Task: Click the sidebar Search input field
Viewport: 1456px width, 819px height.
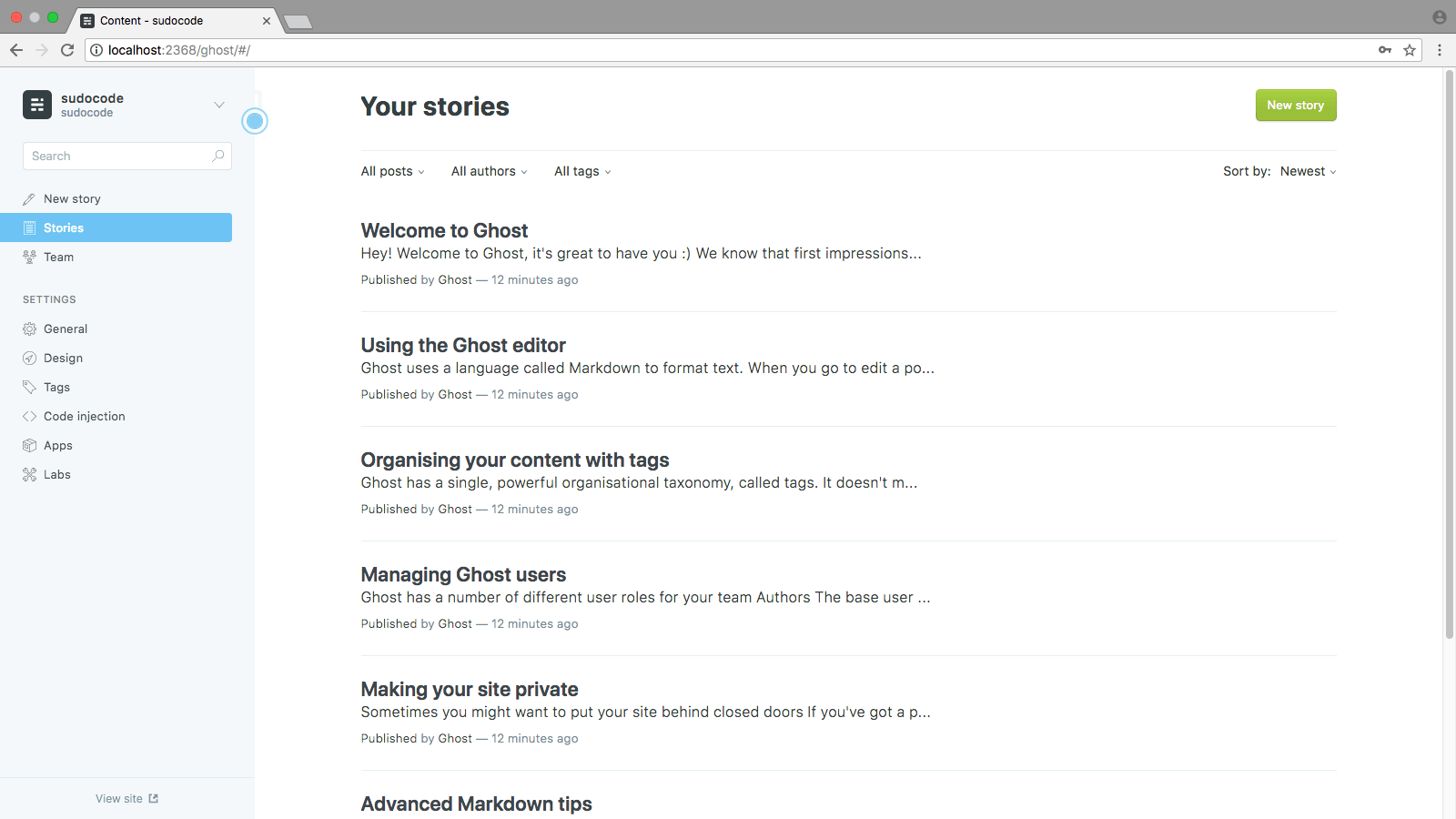Action: (127, 156)
